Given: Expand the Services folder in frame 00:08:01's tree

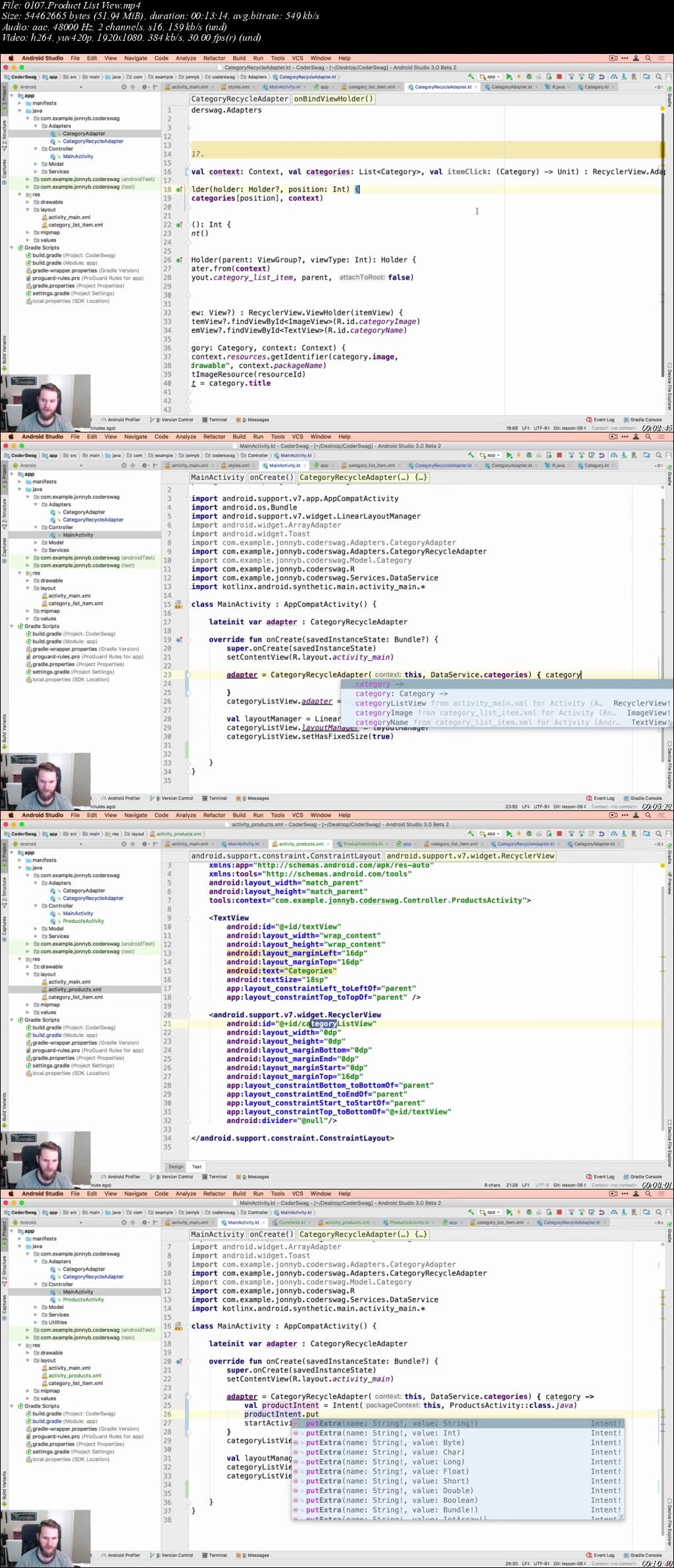Looking at the screenshot, I should point(36,936).
